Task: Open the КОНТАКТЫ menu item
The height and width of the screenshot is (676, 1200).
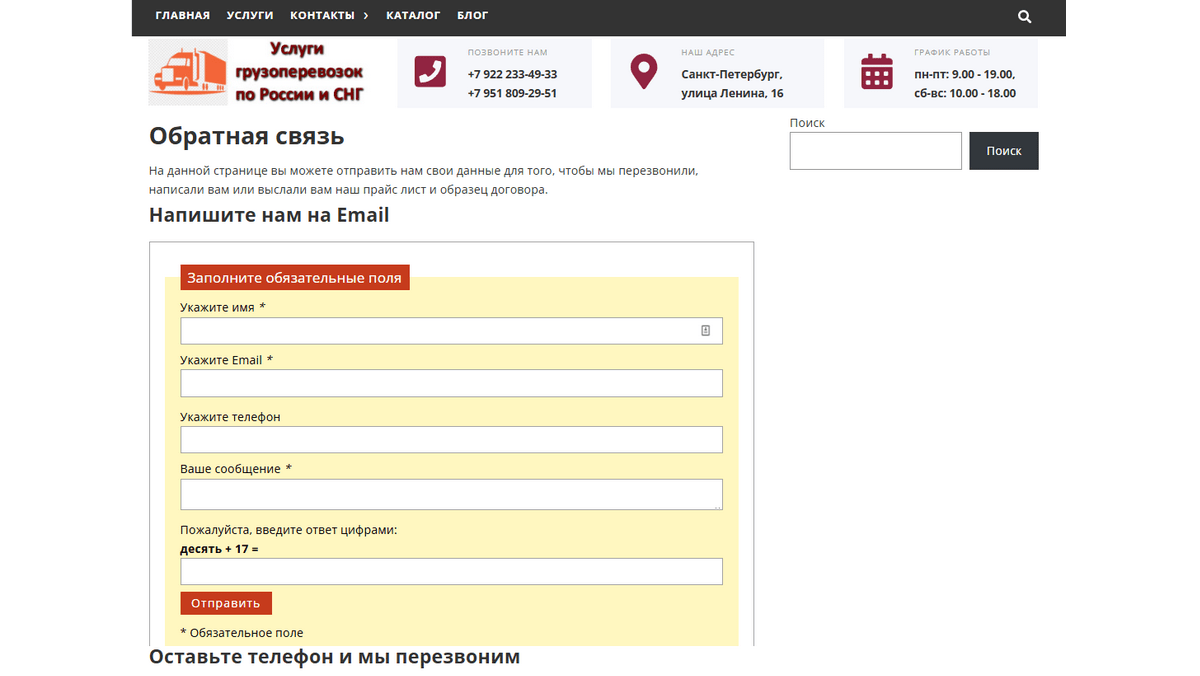Action: point(322,16)
